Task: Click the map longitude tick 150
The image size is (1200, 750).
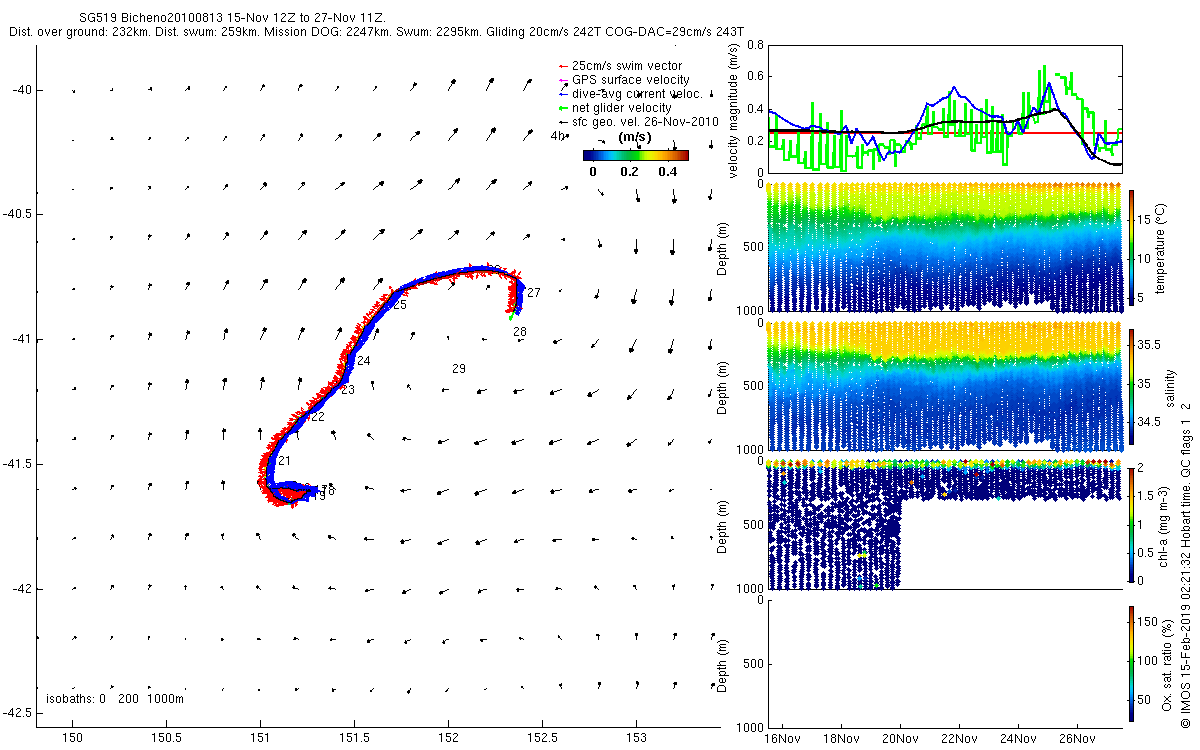Action: pos(73,738)
